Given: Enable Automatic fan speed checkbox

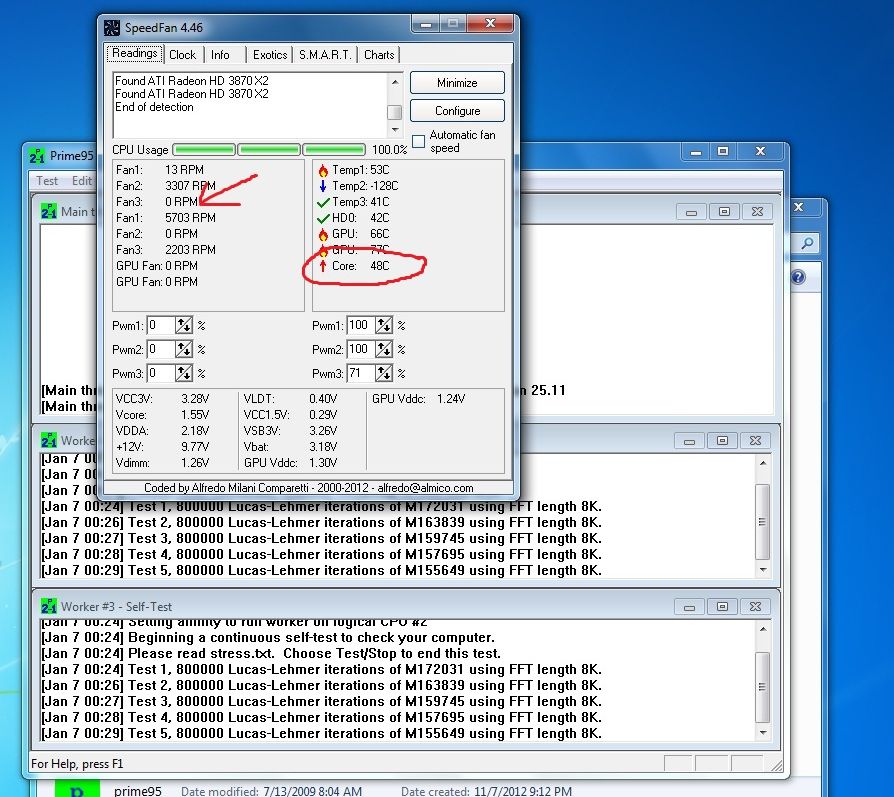Looking at the screenshot, I should pos(418,141).
